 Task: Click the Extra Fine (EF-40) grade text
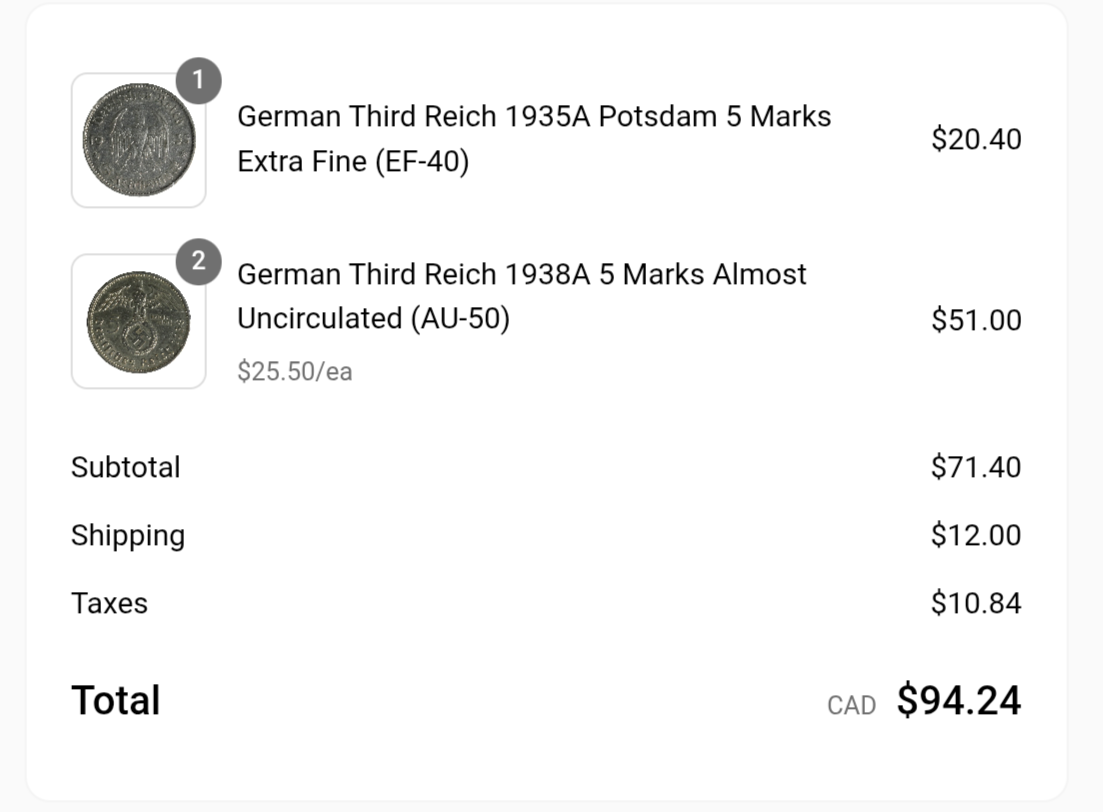click(353, 161)
